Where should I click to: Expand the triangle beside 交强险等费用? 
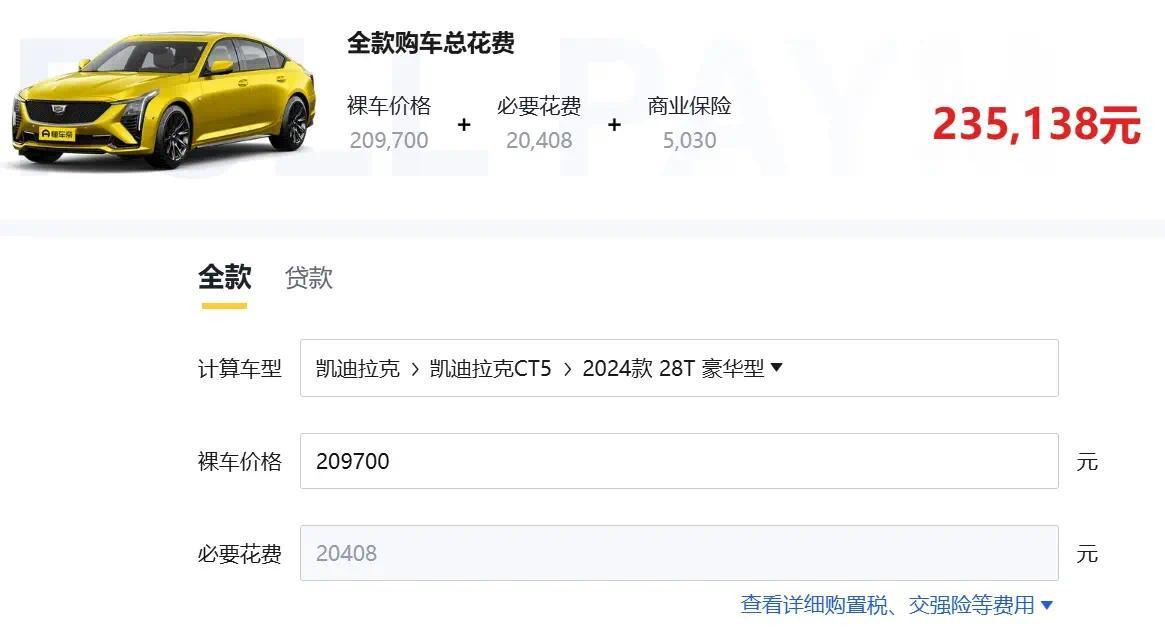pos(1047,605)
